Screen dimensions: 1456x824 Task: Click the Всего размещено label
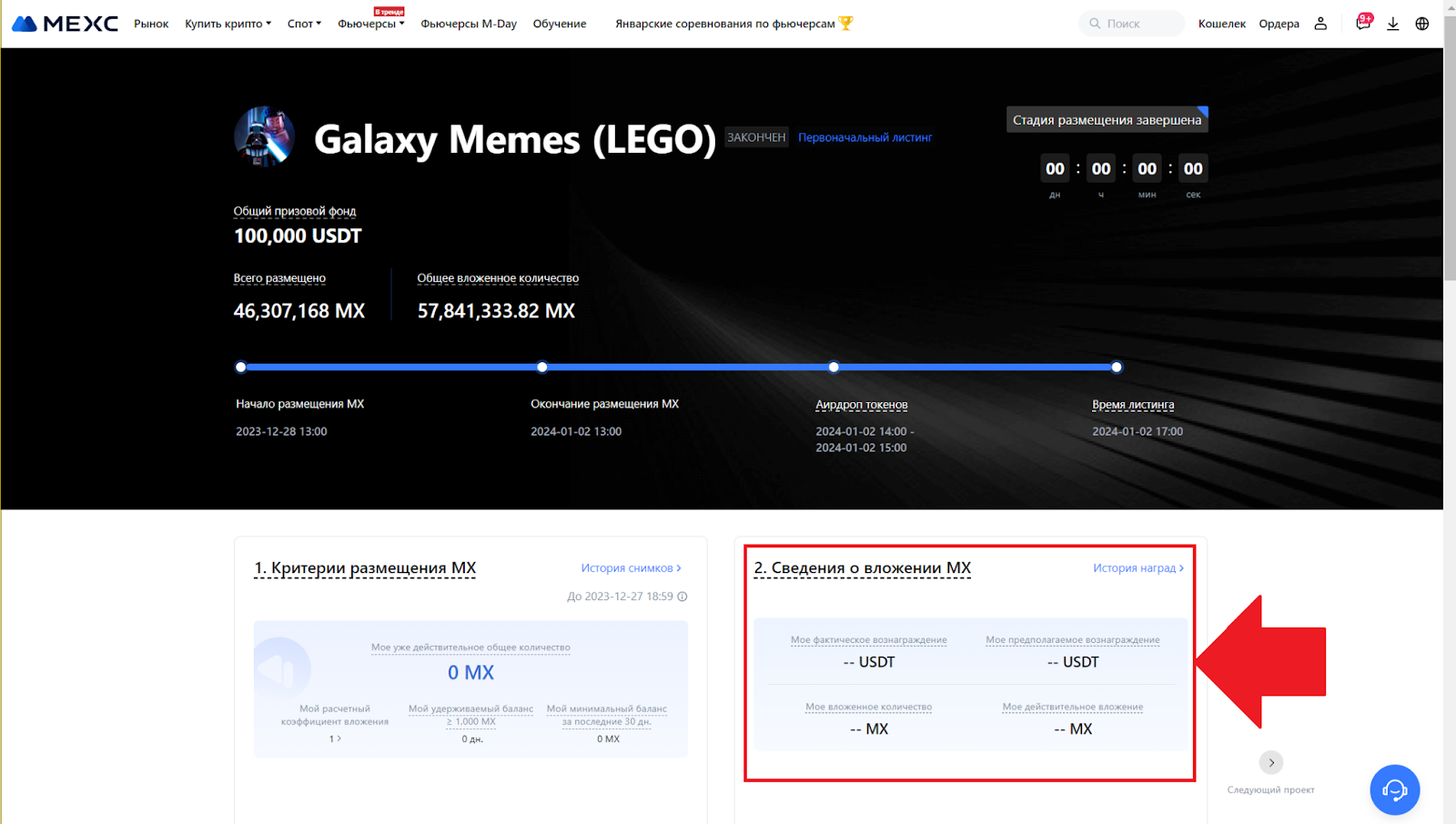[x=279, y=278]
